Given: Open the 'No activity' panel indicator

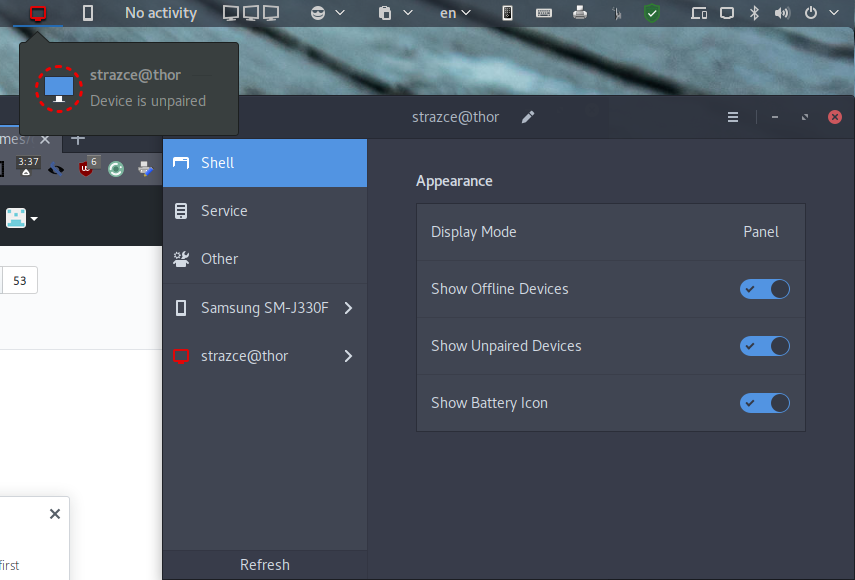Looking at the screenshot, I should click(x=161, y=13).
